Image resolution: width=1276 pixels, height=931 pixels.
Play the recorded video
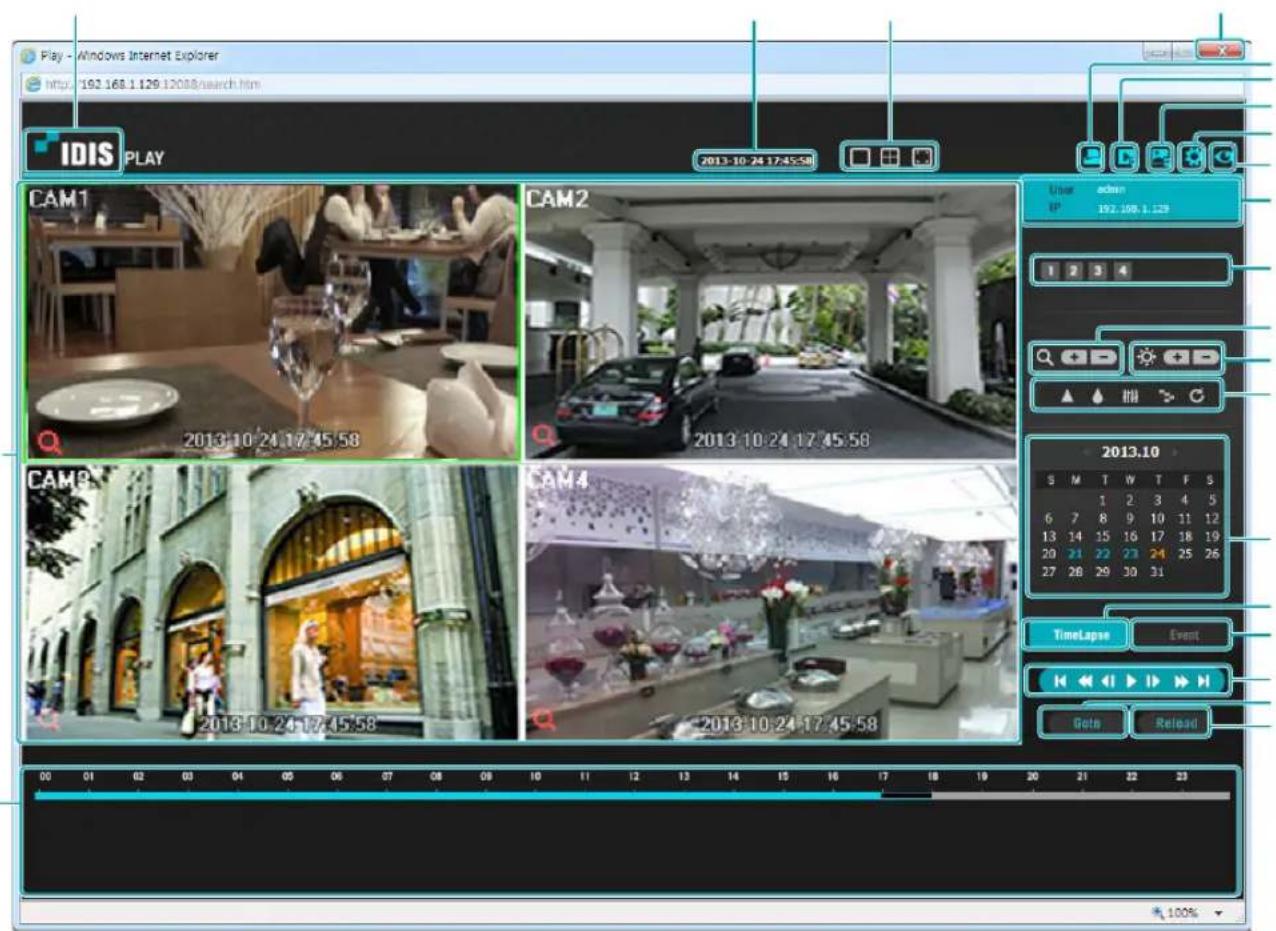coord(1131,682)
